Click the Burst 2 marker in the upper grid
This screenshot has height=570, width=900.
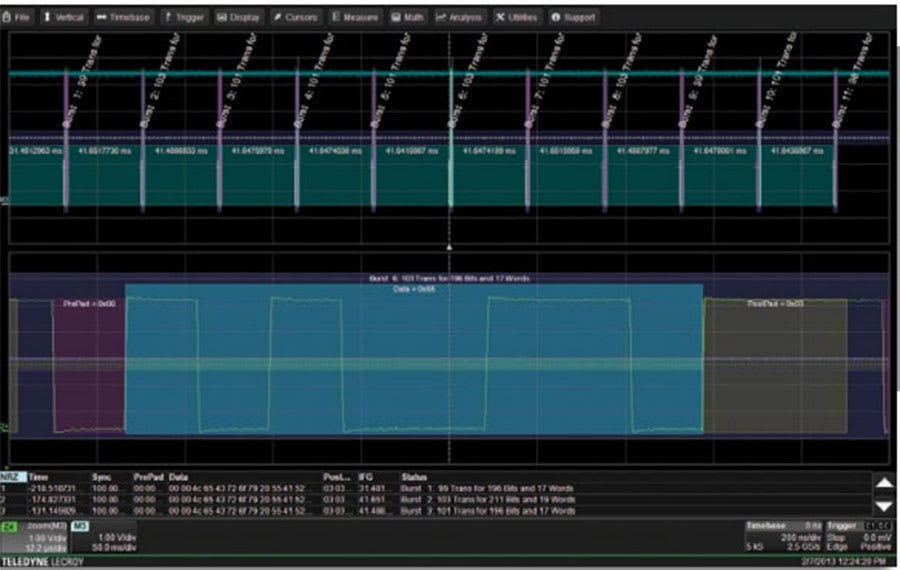pos(142,141)
